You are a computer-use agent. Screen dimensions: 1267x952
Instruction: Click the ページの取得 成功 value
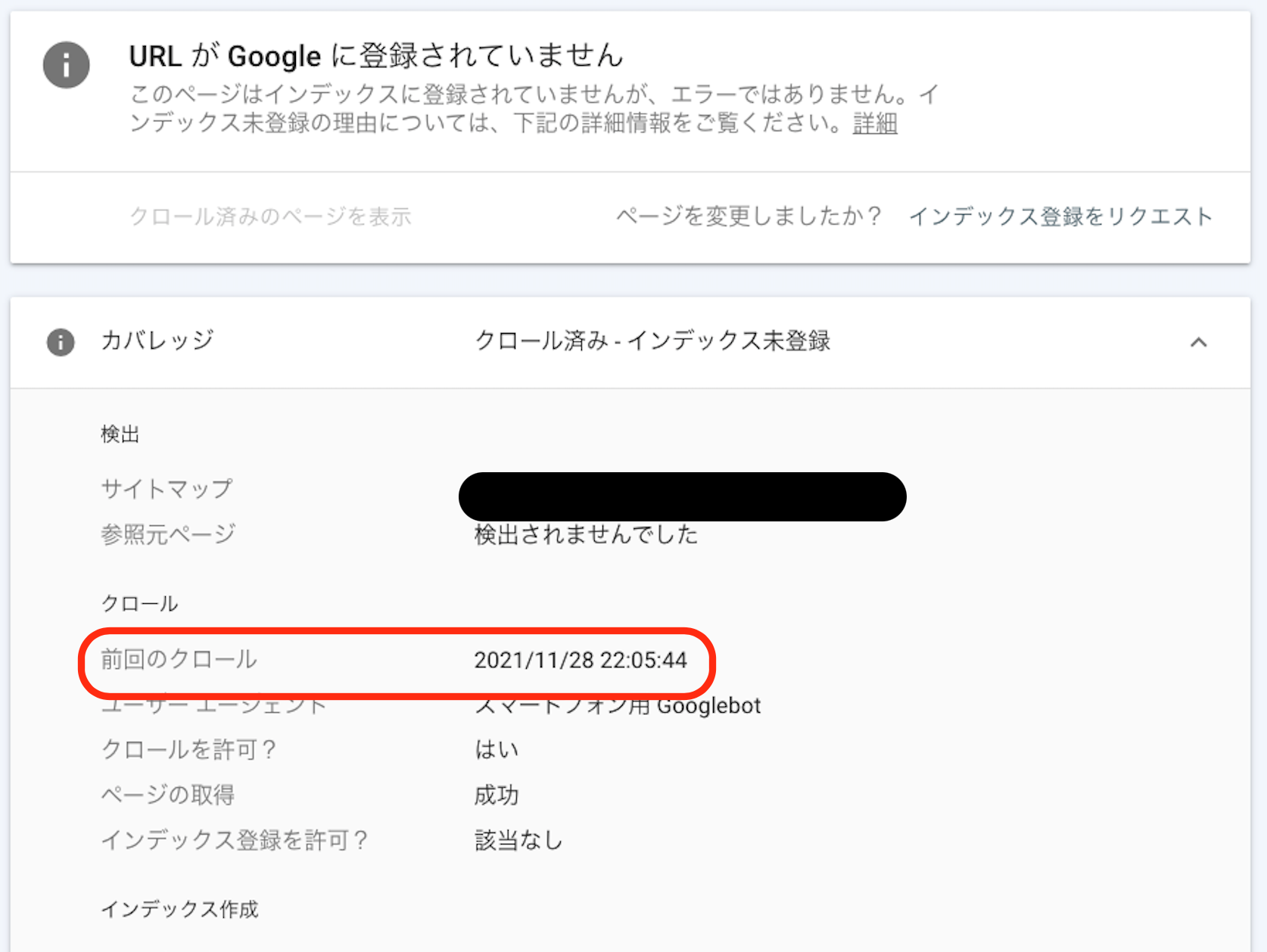(x=497, y=795)
